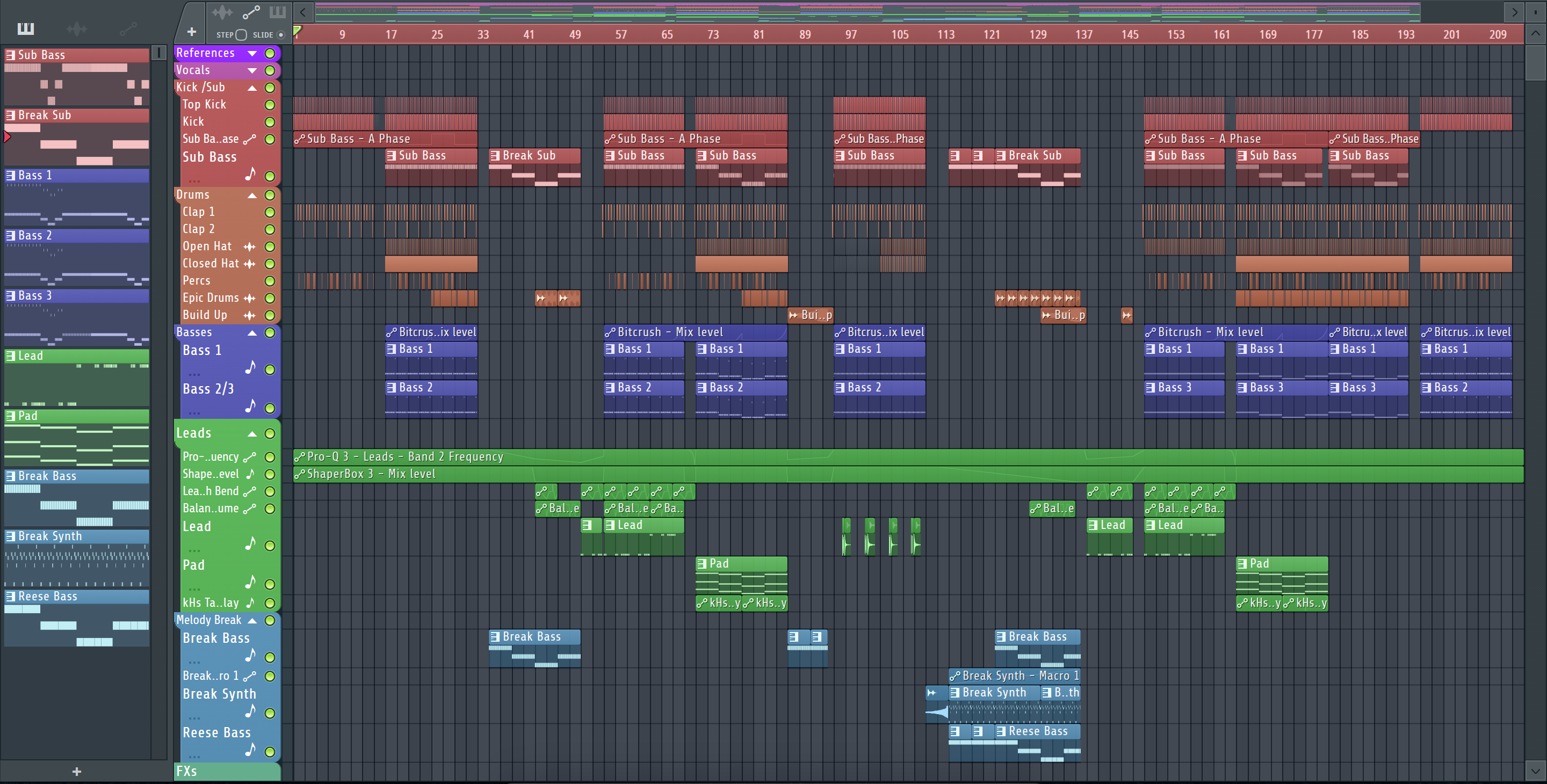Mute the Top Kick track
Viewport: 1547px width, 784px height.
click(x=270, y=105)
